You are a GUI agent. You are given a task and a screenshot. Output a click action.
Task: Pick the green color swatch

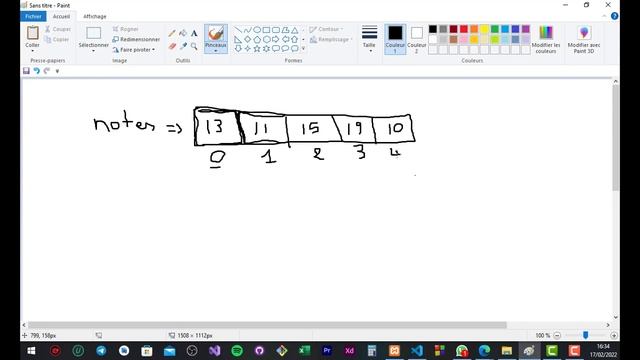click(x=495, y=29)
